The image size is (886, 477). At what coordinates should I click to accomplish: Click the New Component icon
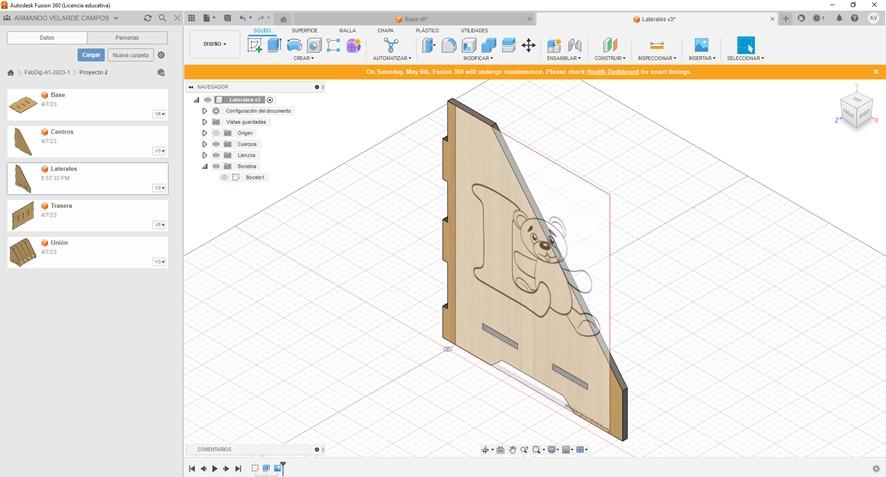pyautogui.click(x=554, y=45)
